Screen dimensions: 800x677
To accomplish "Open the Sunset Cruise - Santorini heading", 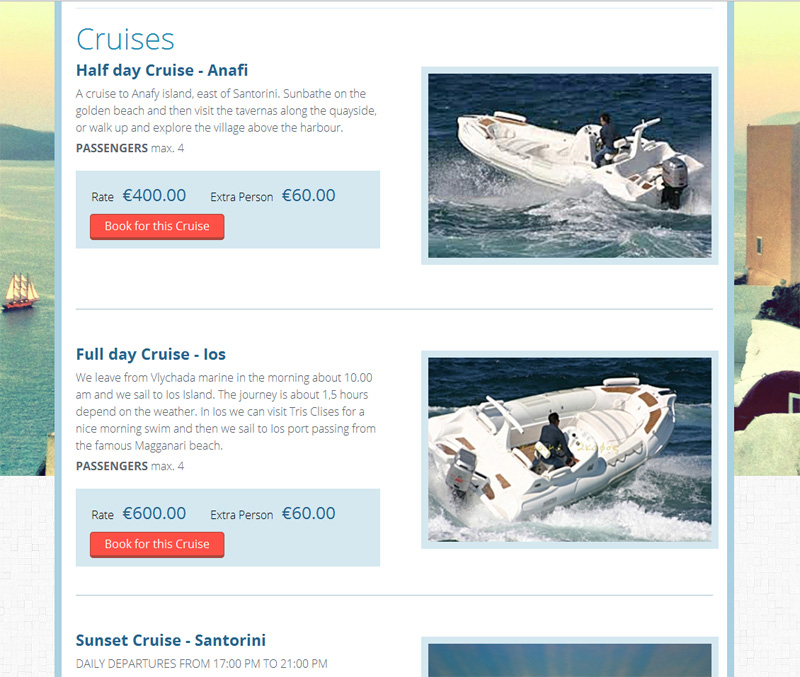I will pyautogui.click(x=171, y=640).
